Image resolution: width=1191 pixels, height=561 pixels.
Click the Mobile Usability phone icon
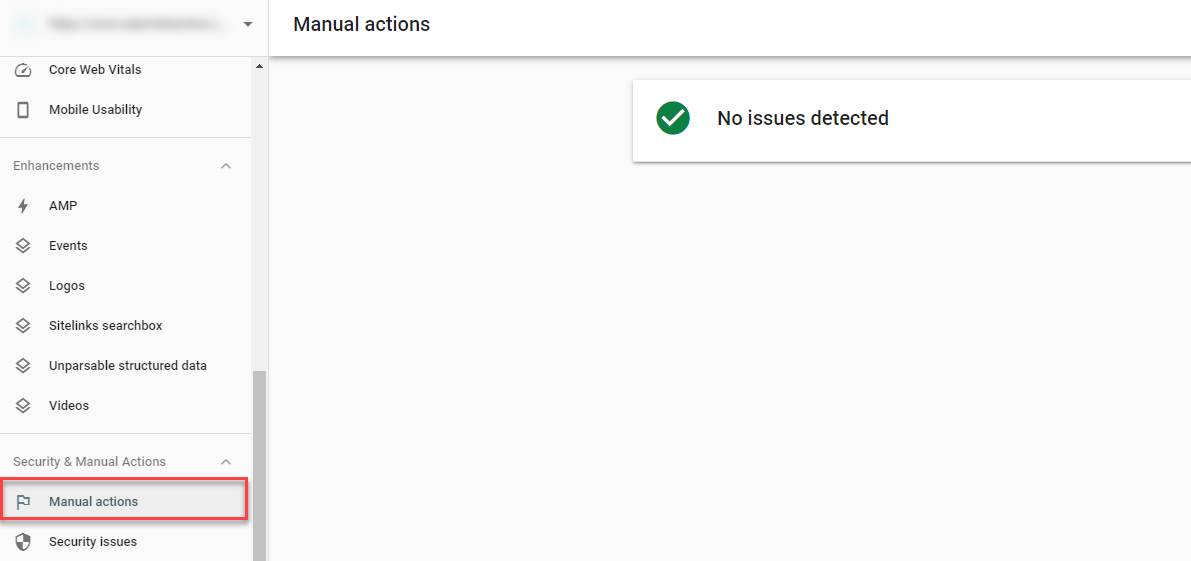pyautogui.click(x=23, y=110)
